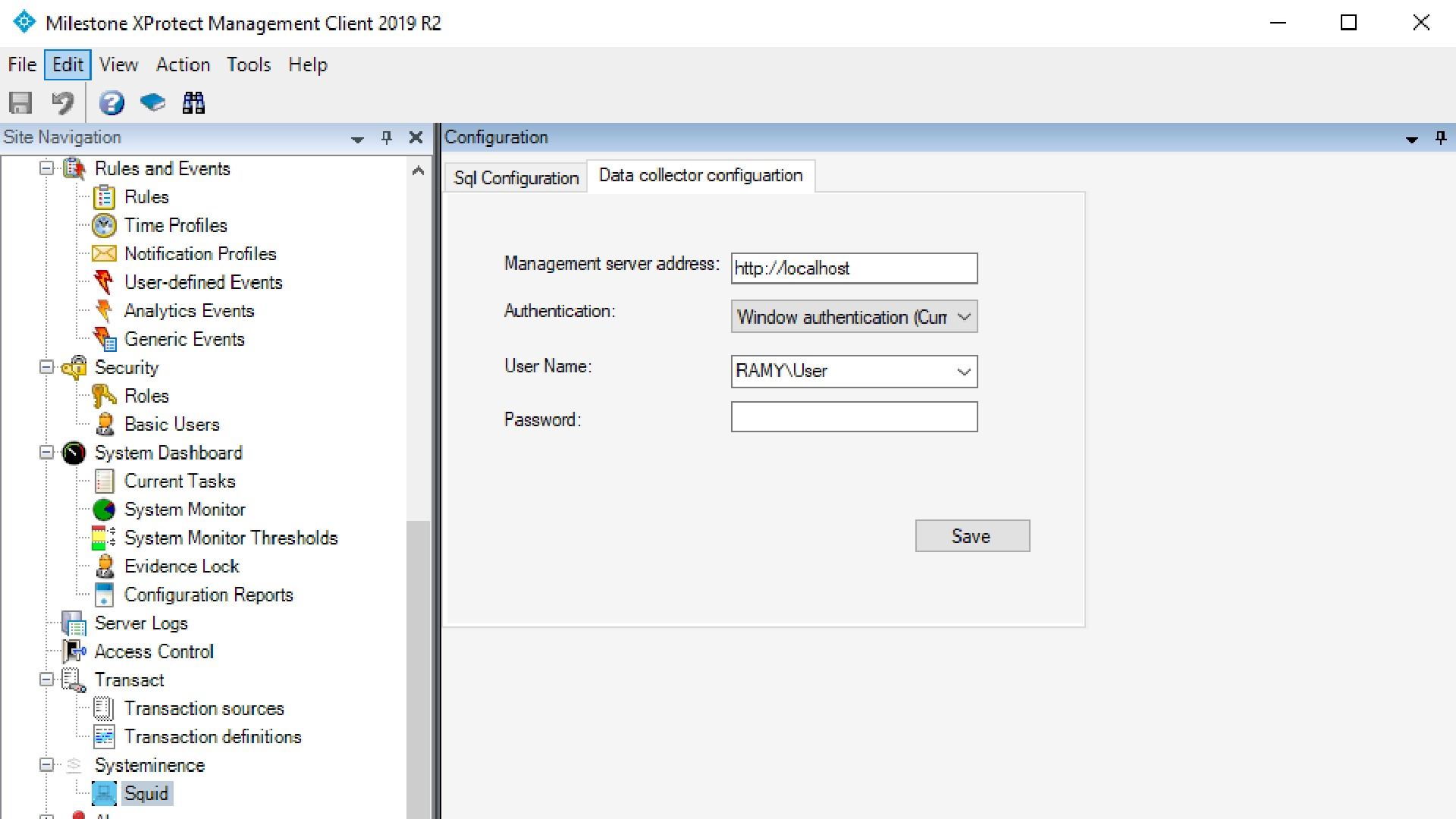Open the Site Navigation panel options arrow
1456x819 pixels.
[358, 139]
